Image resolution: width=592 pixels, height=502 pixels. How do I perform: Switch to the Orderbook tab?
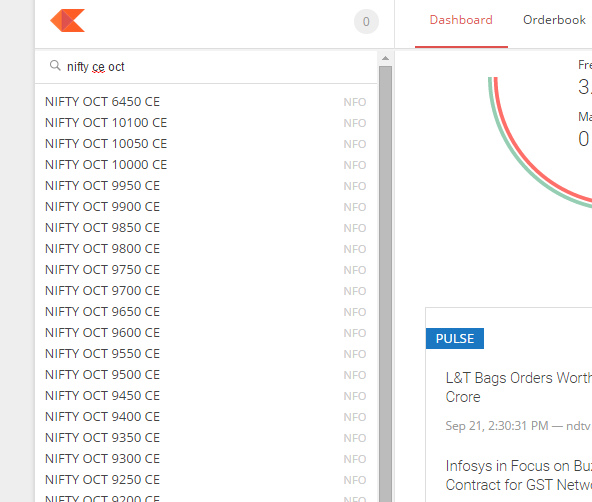(x=554, y=20)
